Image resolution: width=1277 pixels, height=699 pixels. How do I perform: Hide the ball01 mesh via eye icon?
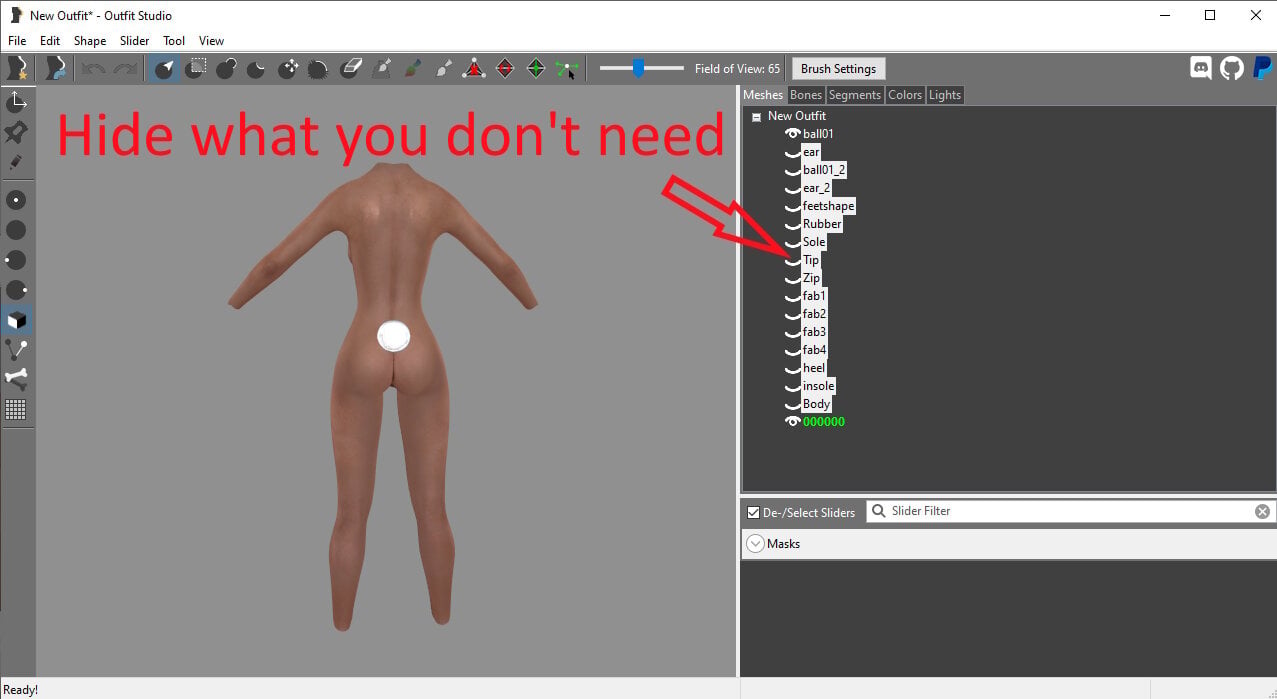click(793, 134)
